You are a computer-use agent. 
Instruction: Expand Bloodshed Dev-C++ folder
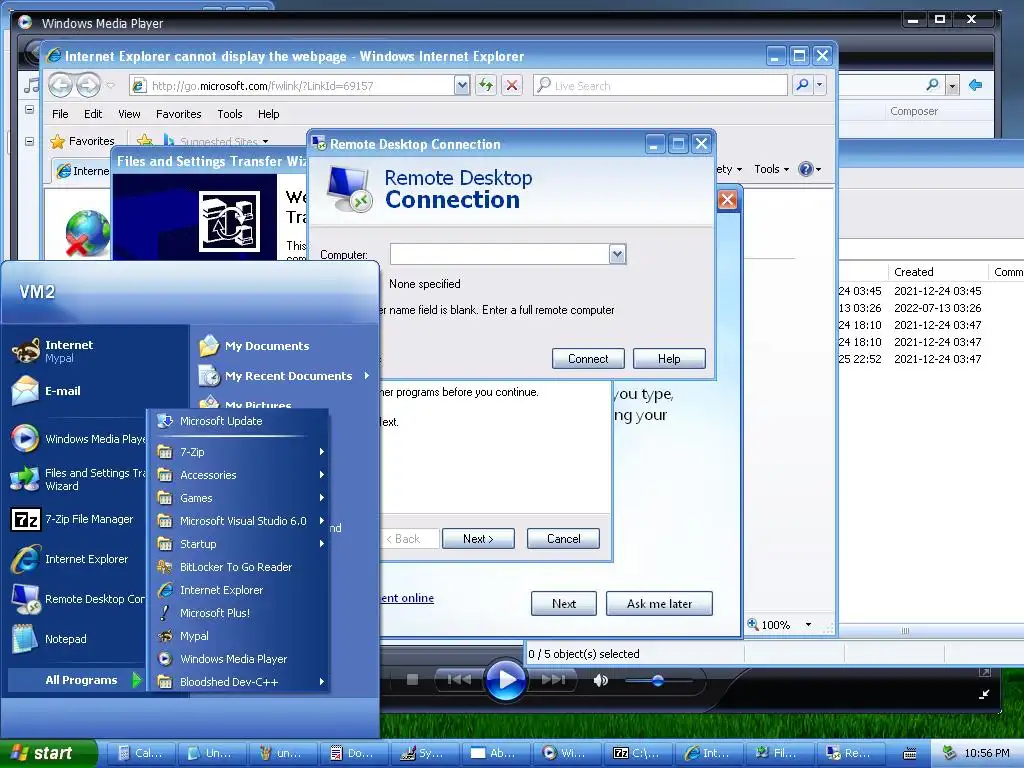(x=239, y=682)
